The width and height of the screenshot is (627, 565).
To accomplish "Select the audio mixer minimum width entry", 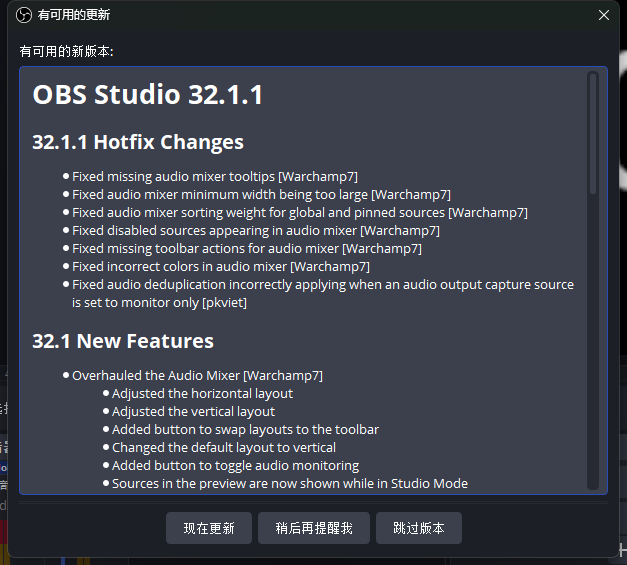I will click(261, 194).
